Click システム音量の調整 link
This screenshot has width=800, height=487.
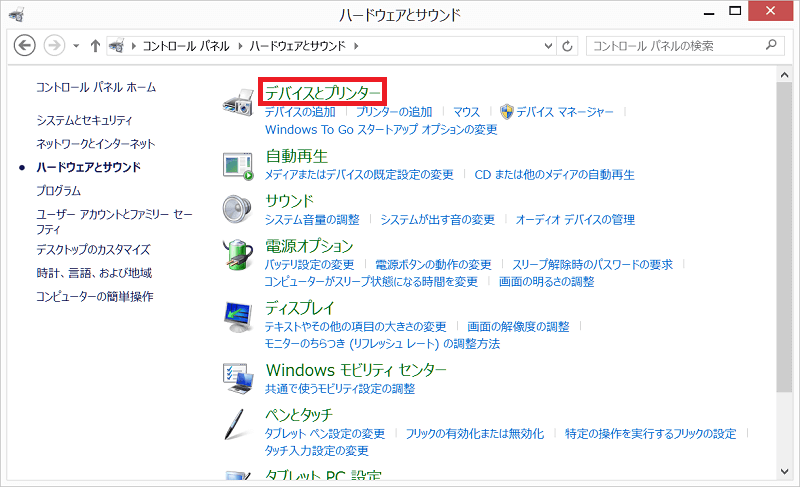312,220
